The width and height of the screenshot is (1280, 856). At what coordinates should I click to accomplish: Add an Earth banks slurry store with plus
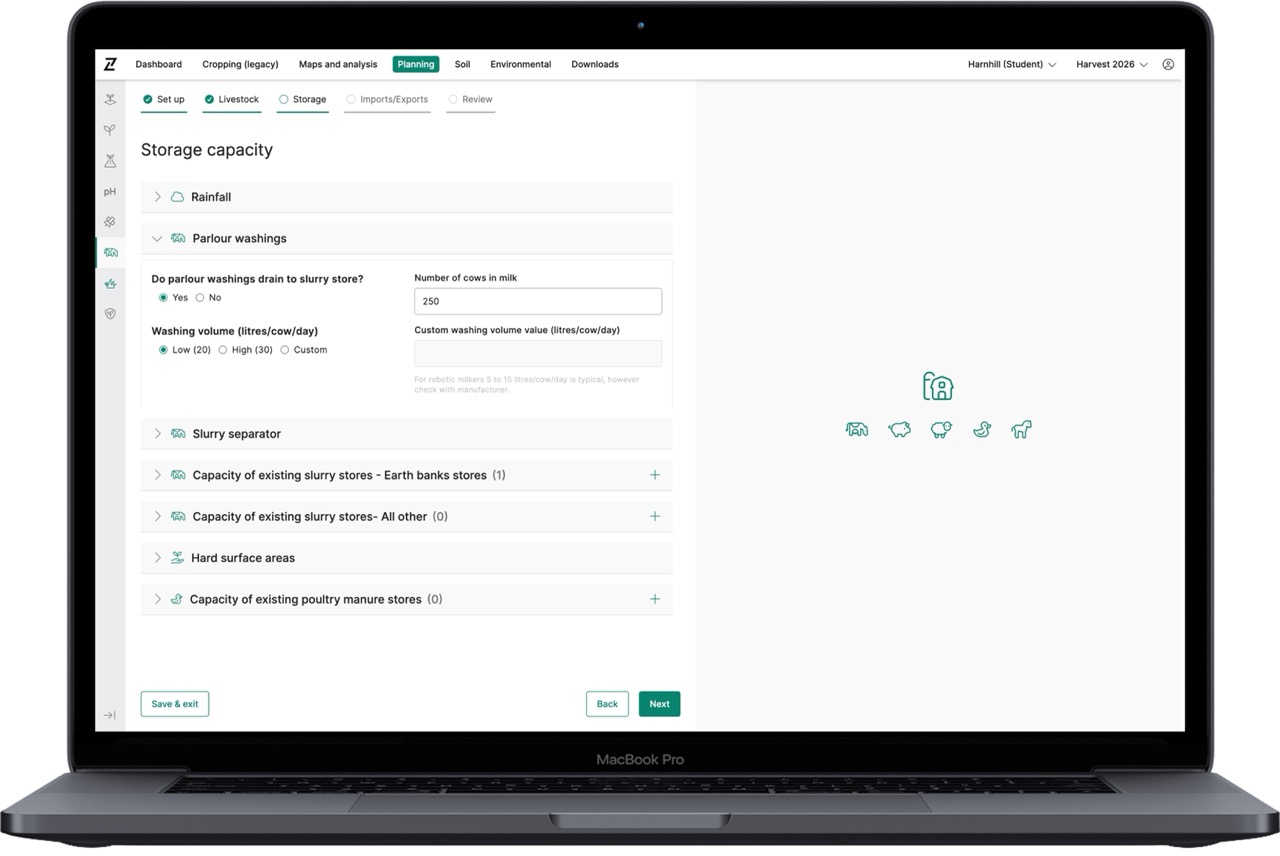coord(655,475)
